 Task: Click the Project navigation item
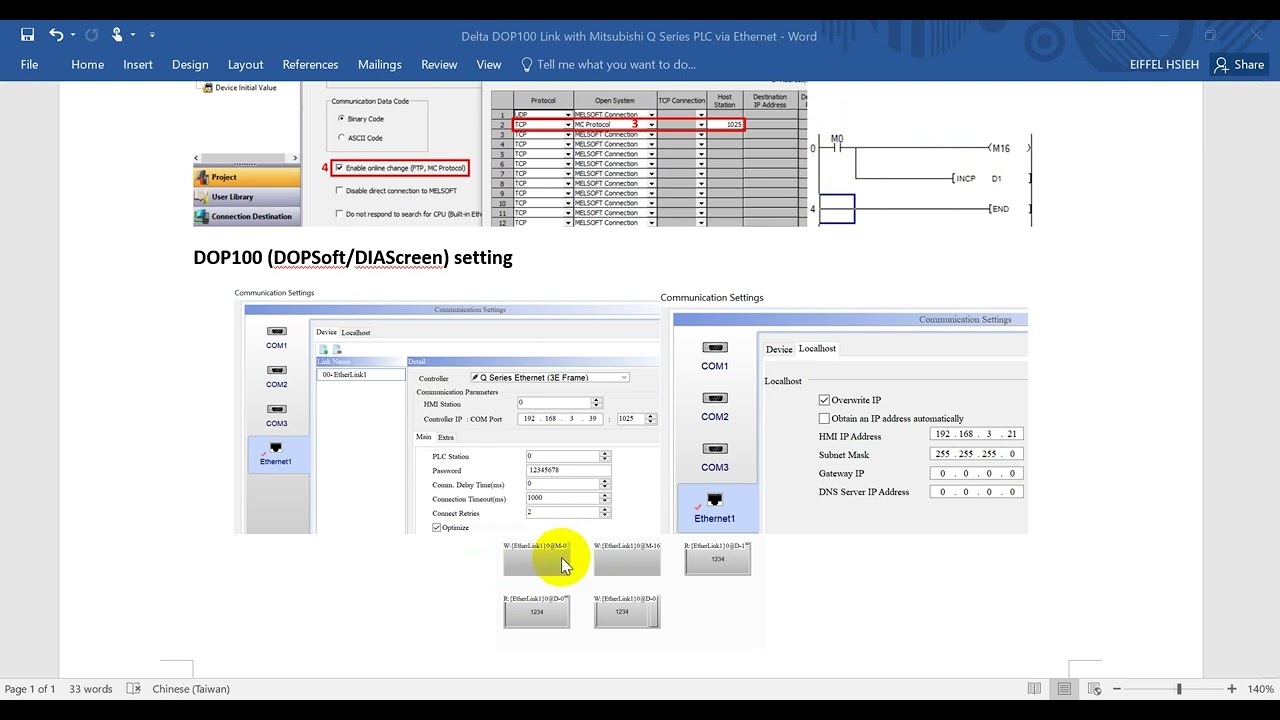(x=247, y=177)
